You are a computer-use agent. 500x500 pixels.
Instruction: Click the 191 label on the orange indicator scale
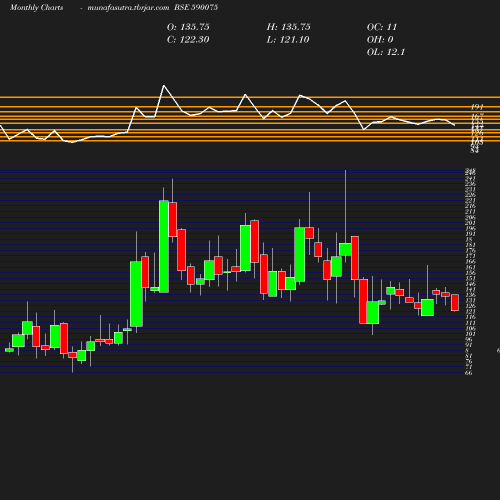point(477,107)
